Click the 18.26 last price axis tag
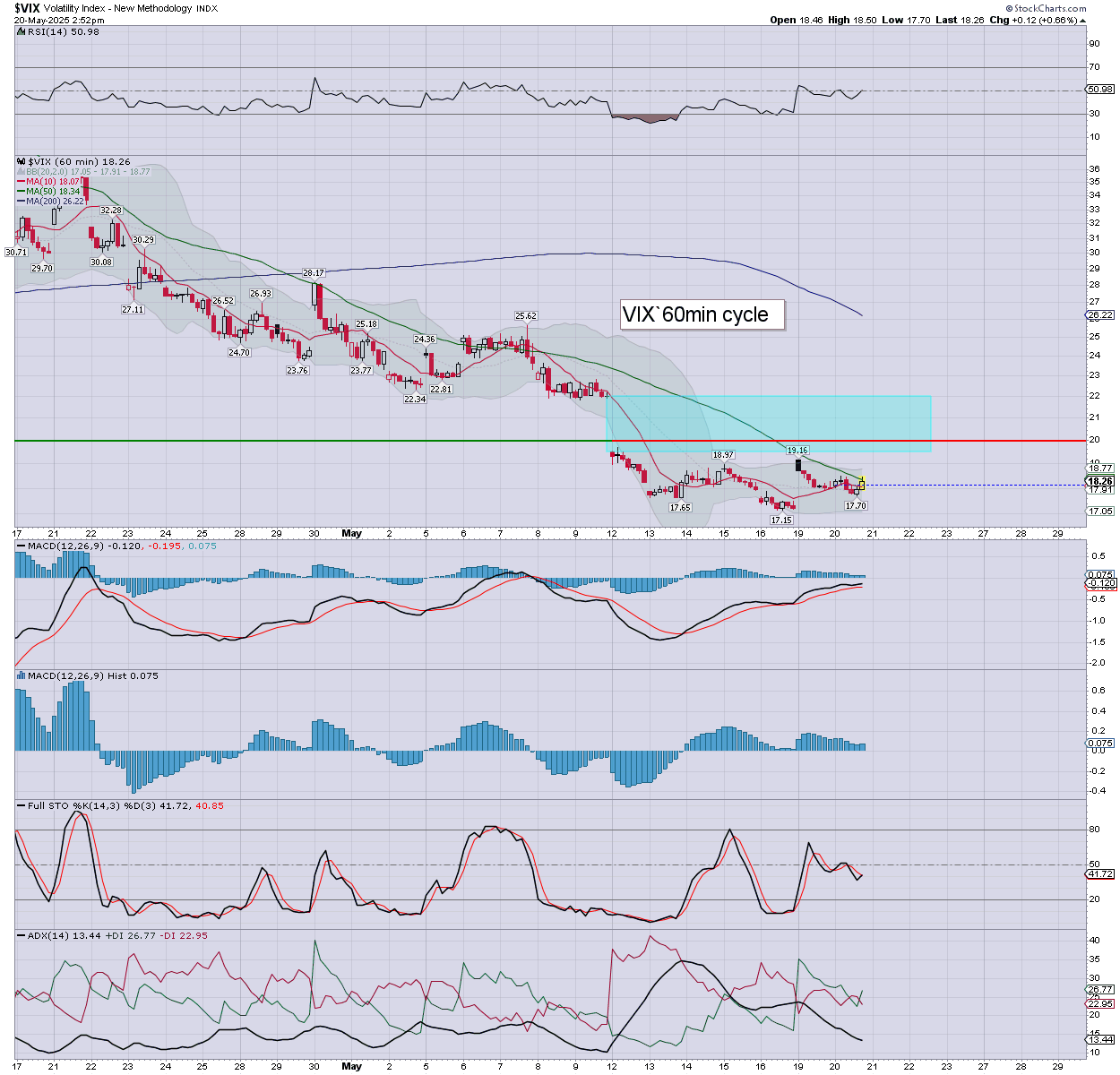Screen dimensions: 1120x1075 point(1099,481)
